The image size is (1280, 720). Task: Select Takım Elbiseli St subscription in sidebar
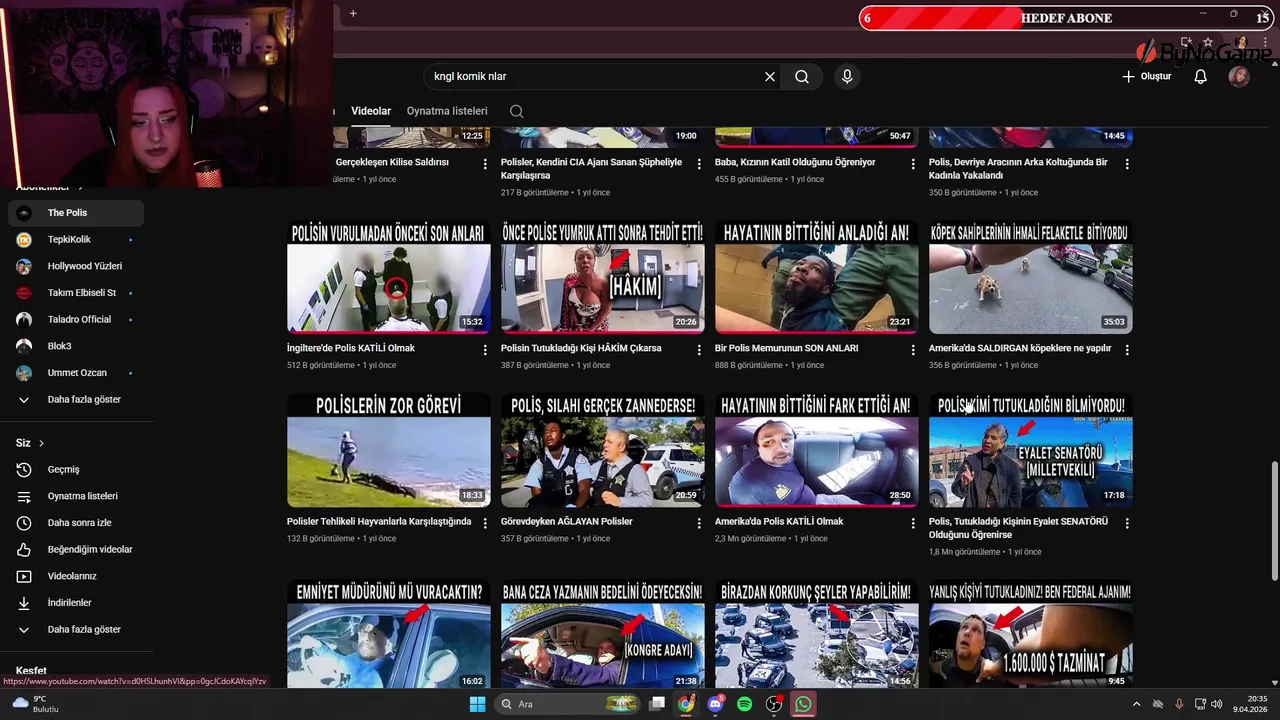click(76, 293)
